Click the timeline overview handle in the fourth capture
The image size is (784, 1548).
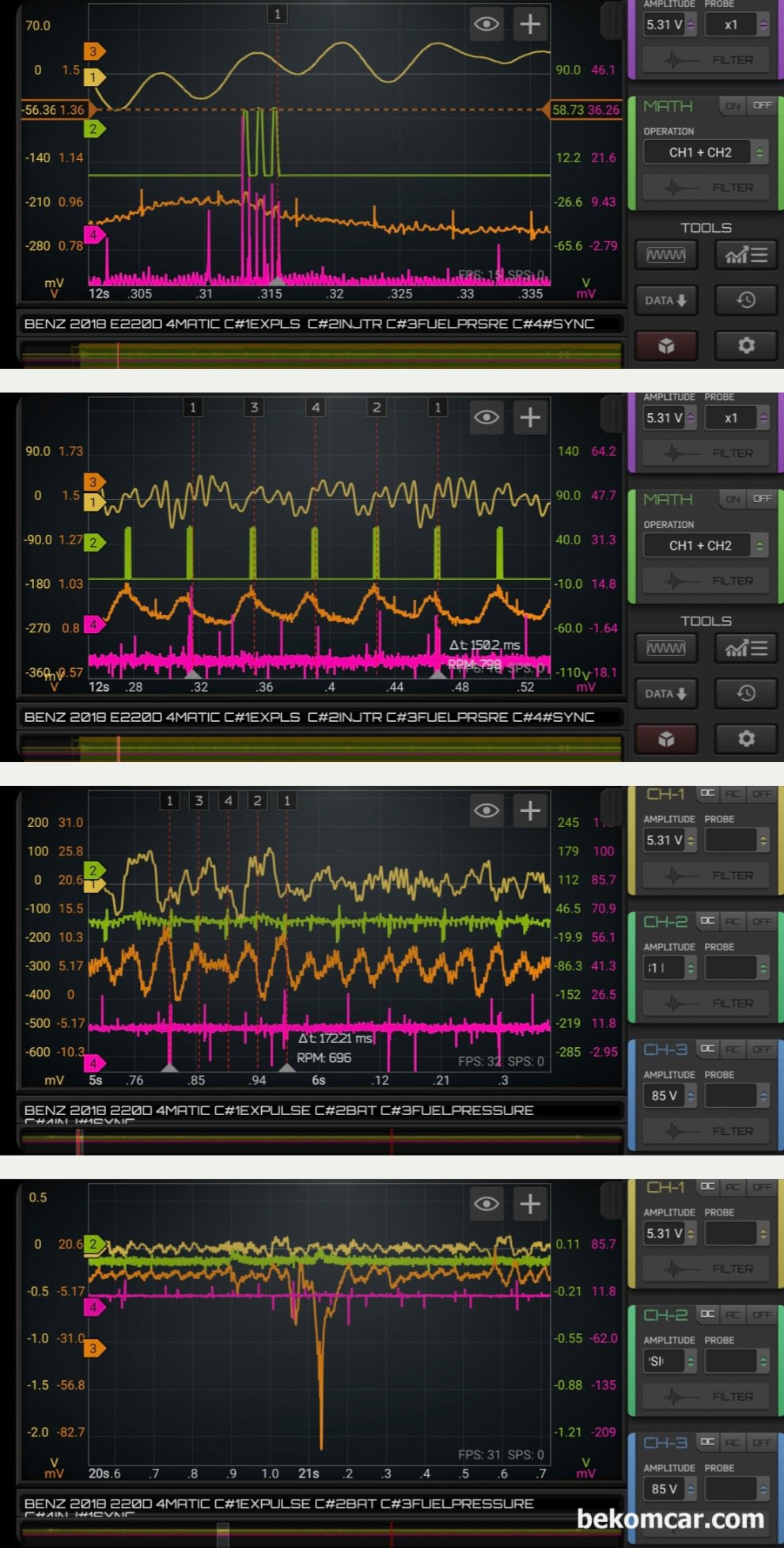tap(223, 1534)
